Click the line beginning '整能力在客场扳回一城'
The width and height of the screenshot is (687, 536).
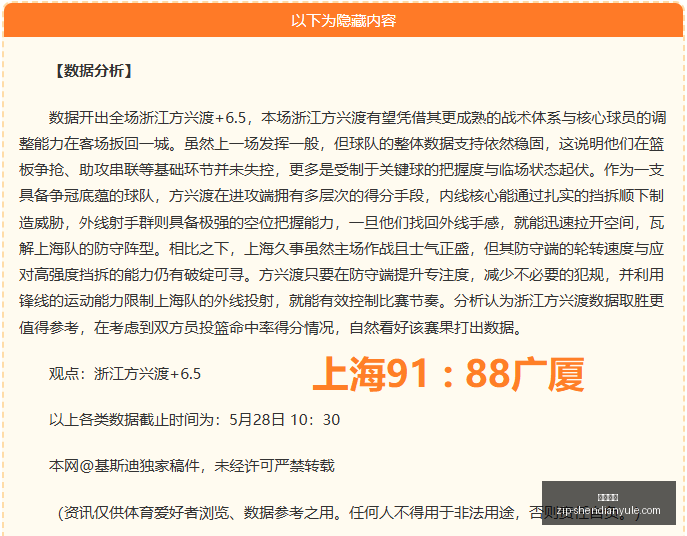point(341,144)
